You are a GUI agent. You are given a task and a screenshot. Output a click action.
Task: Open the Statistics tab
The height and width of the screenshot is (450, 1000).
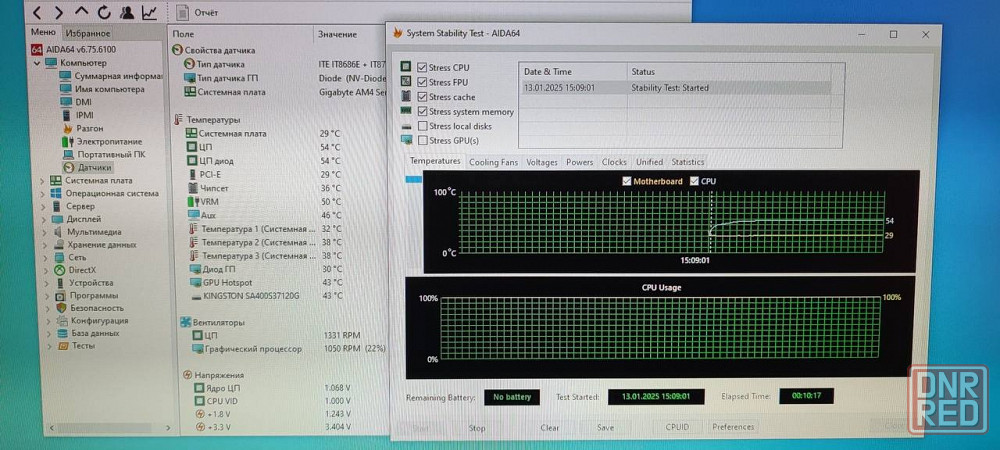tap(688, 162)
